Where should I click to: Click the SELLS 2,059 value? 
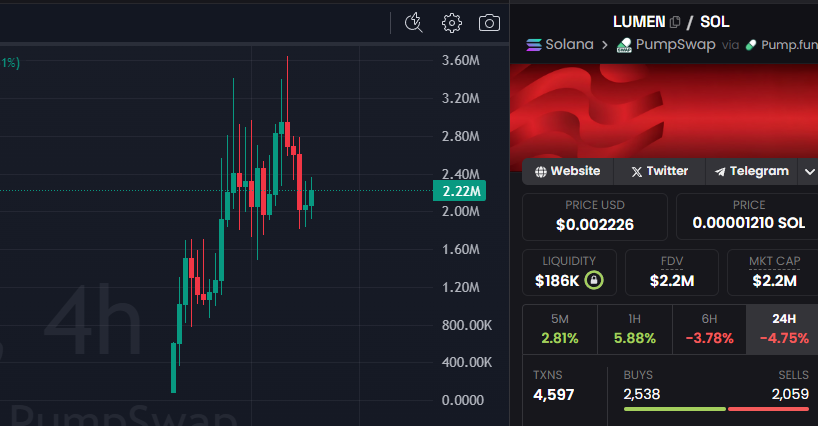click(x=790, y=394)
